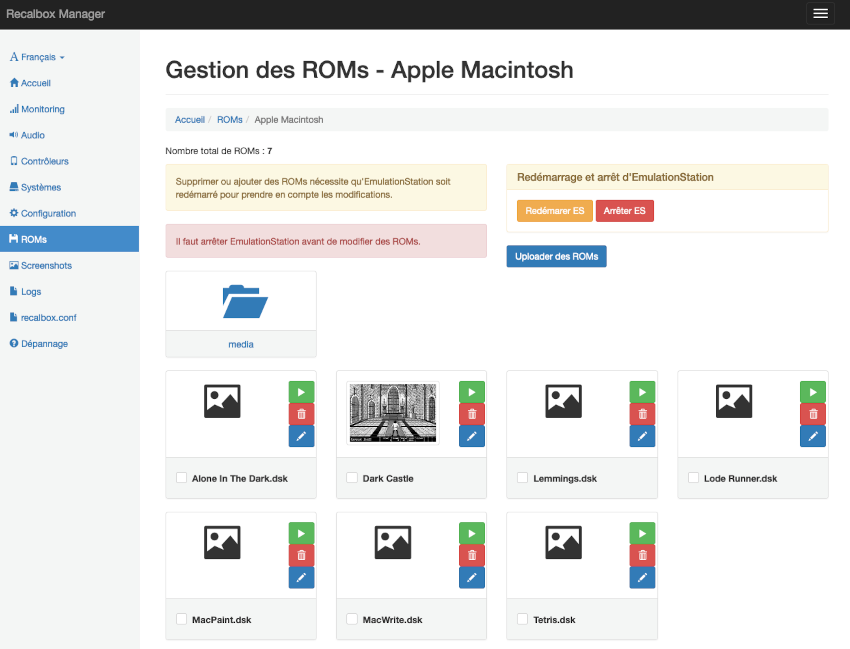
Task: Check the MacPaint.dsk checkbox
Action: 182,619
